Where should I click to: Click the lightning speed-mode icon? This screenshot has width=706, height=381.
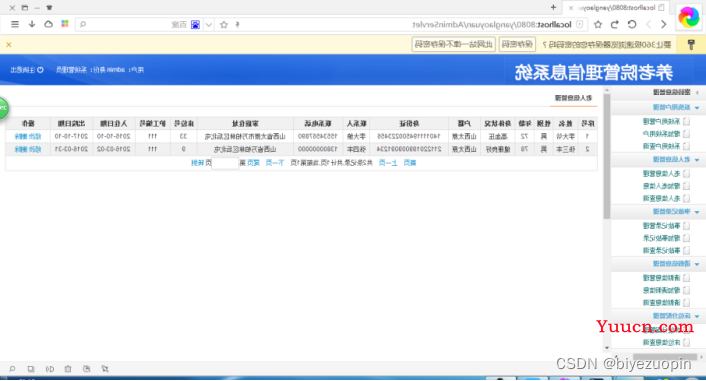click(x=237, y=24)
